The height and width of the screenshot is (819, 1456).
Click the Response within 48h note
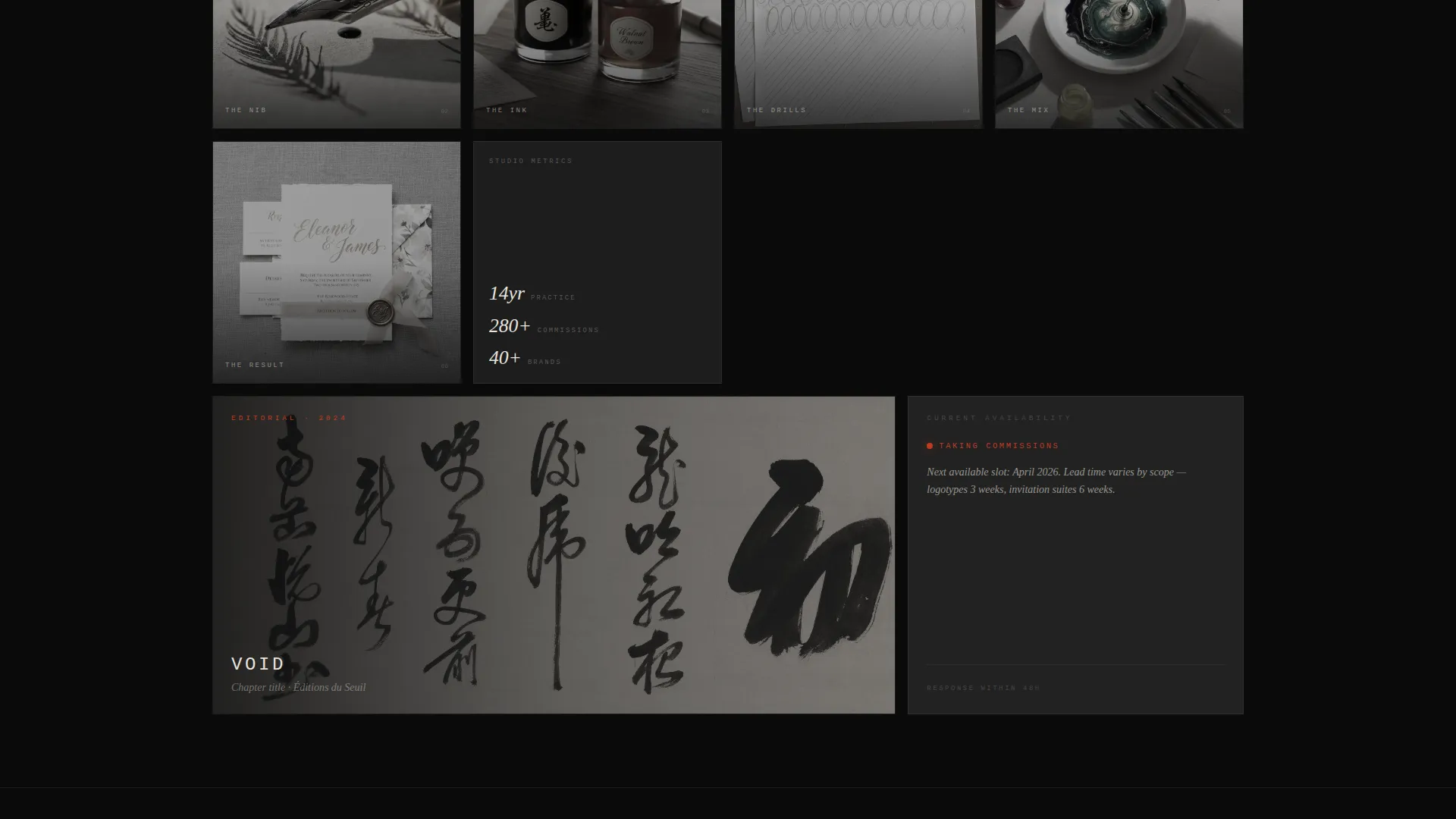[983, 689]
